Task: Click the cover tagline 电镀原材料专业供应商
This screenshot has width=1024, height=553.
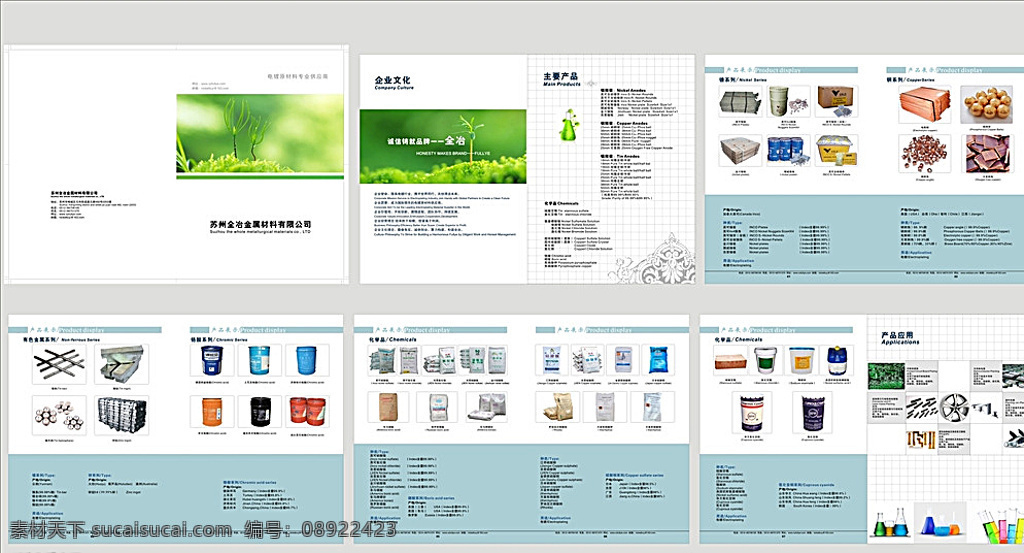Action: pos(298,76)
